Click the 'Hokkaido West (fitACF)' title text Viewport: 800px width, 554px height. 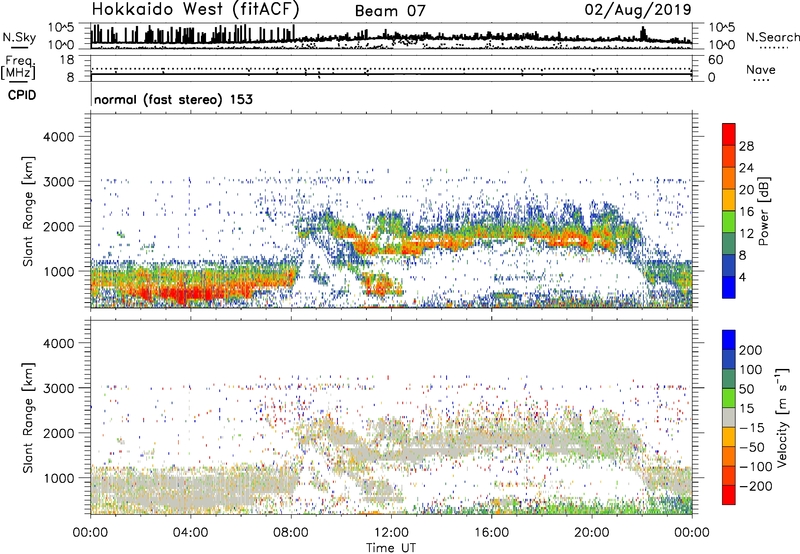coord(195,10)
